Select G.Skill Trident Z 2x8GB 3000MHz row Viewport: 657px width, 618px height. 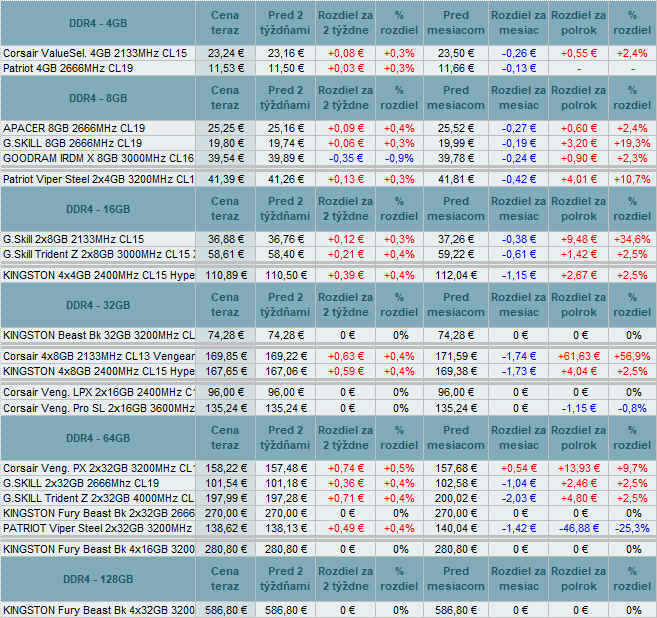(x=328, y=254)
